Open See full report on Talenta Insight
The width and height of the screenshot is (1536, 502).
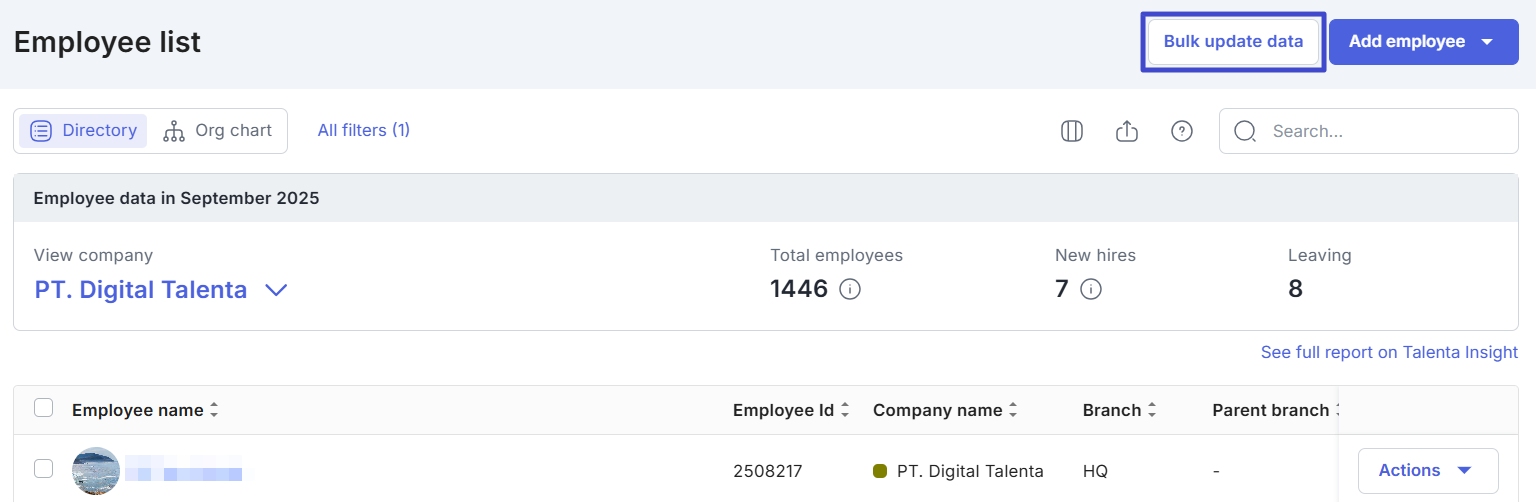(x=1388, y=352)
